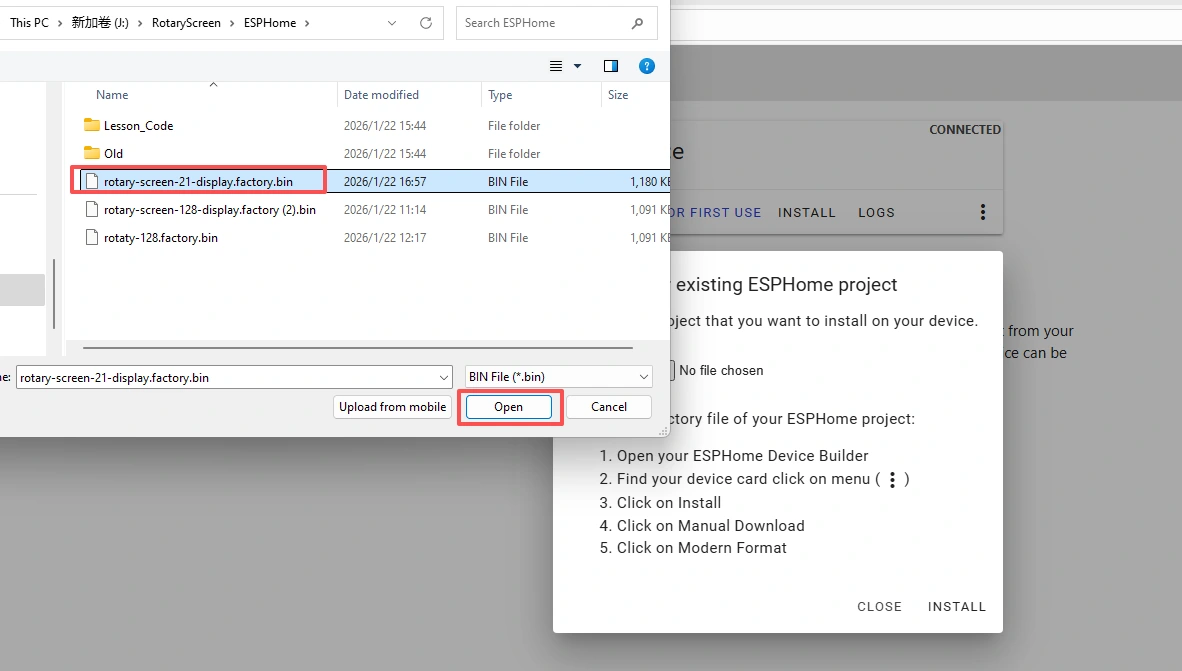1182x671 pixels.
Task: Sort files by Date modified column
Action: click(x=381, y=95)
